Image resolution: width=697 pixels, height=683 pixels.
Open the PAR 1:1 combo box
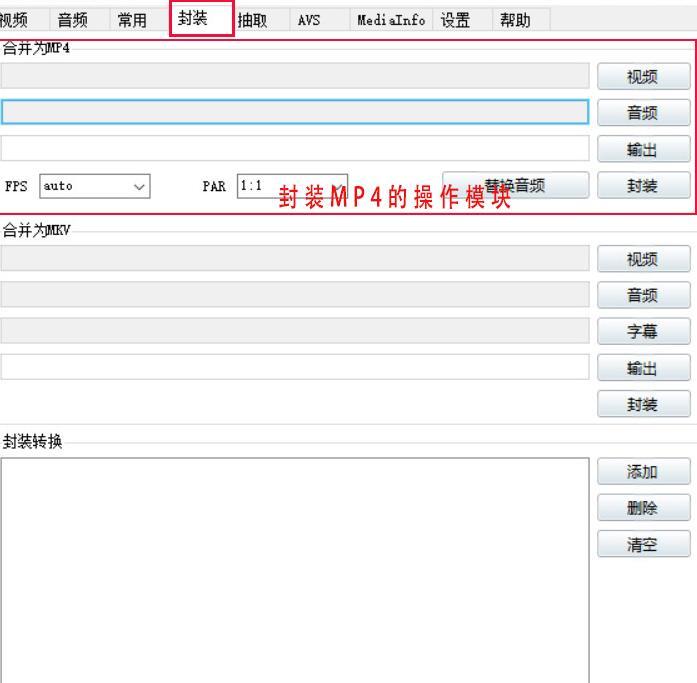point(292,186)
